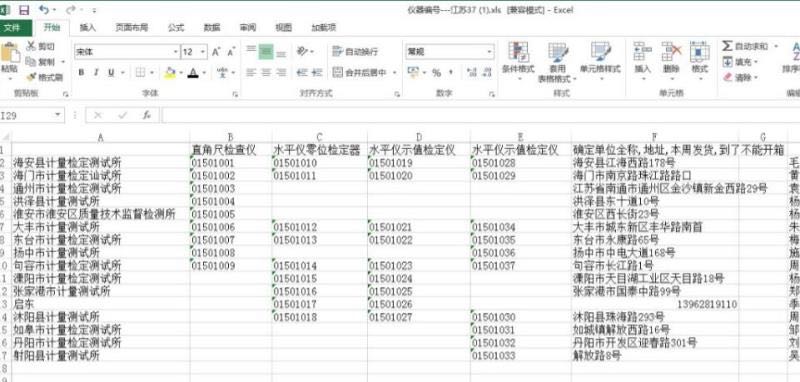Switch to 审阅 ribbon tab

[248, 28]
